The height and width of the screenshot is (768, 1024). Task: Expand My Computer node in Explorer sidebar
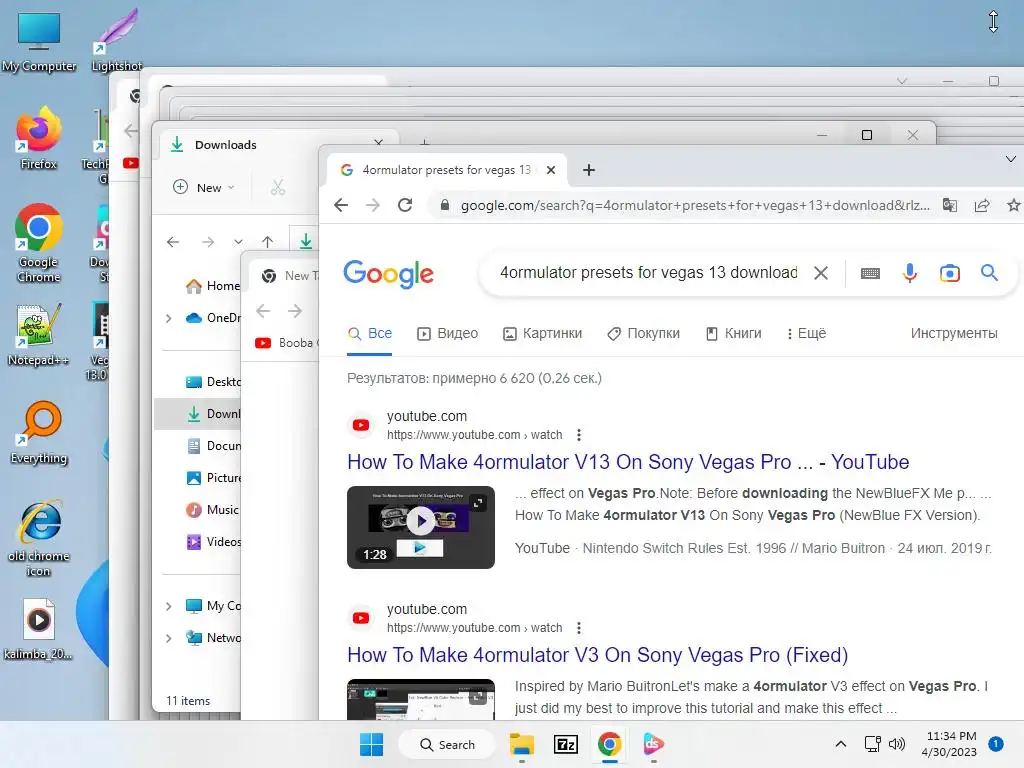pyautogui.click(x=168, y=606)
